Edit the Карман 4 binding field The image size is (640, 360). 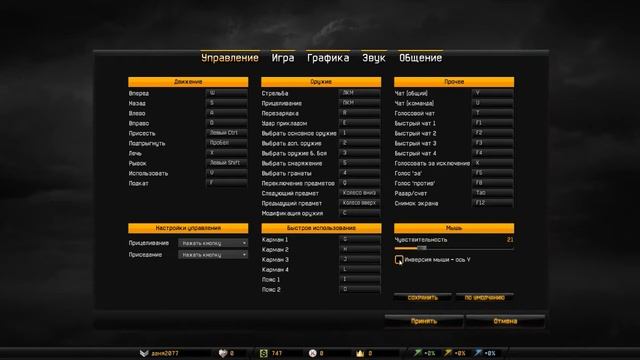click(x=360, y=269)
